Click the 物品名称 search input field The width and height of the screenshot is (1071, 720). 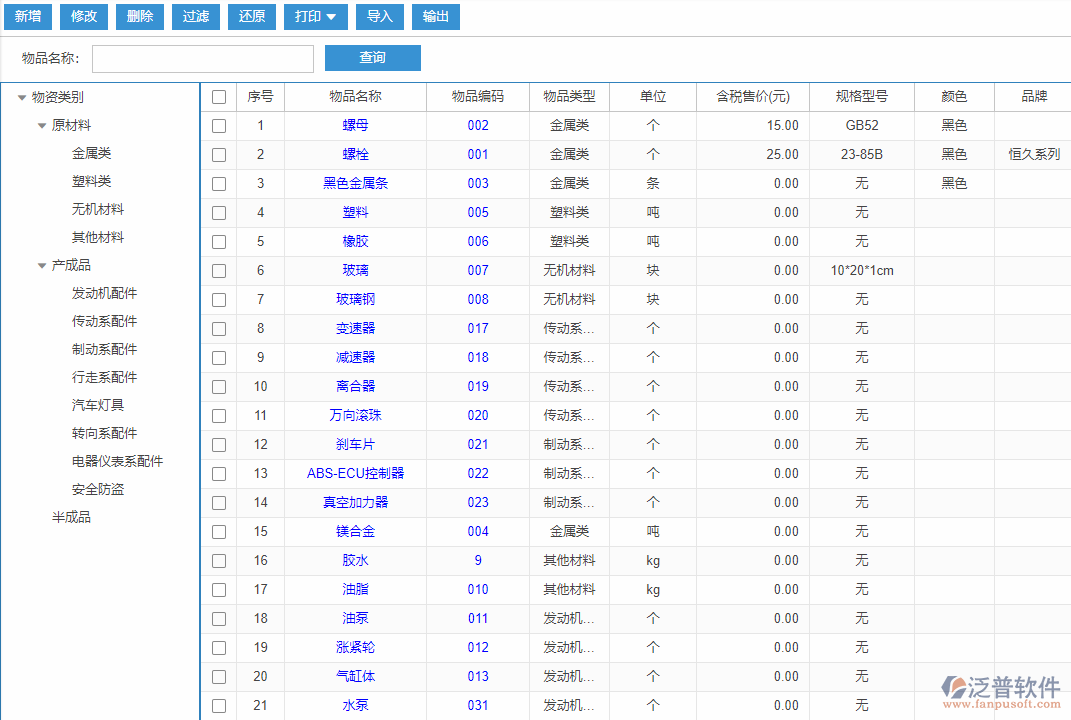tap(203, 59)
